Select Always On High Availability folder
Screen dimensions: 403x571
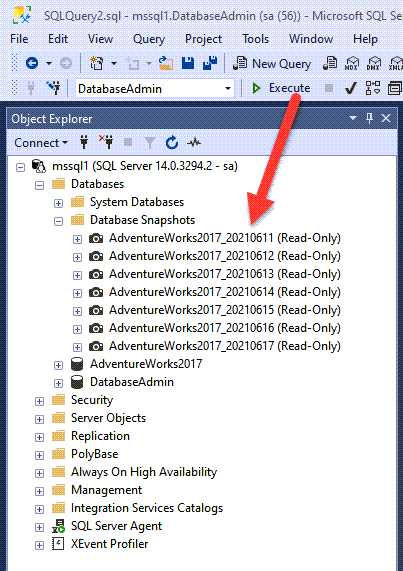(144, 472)
